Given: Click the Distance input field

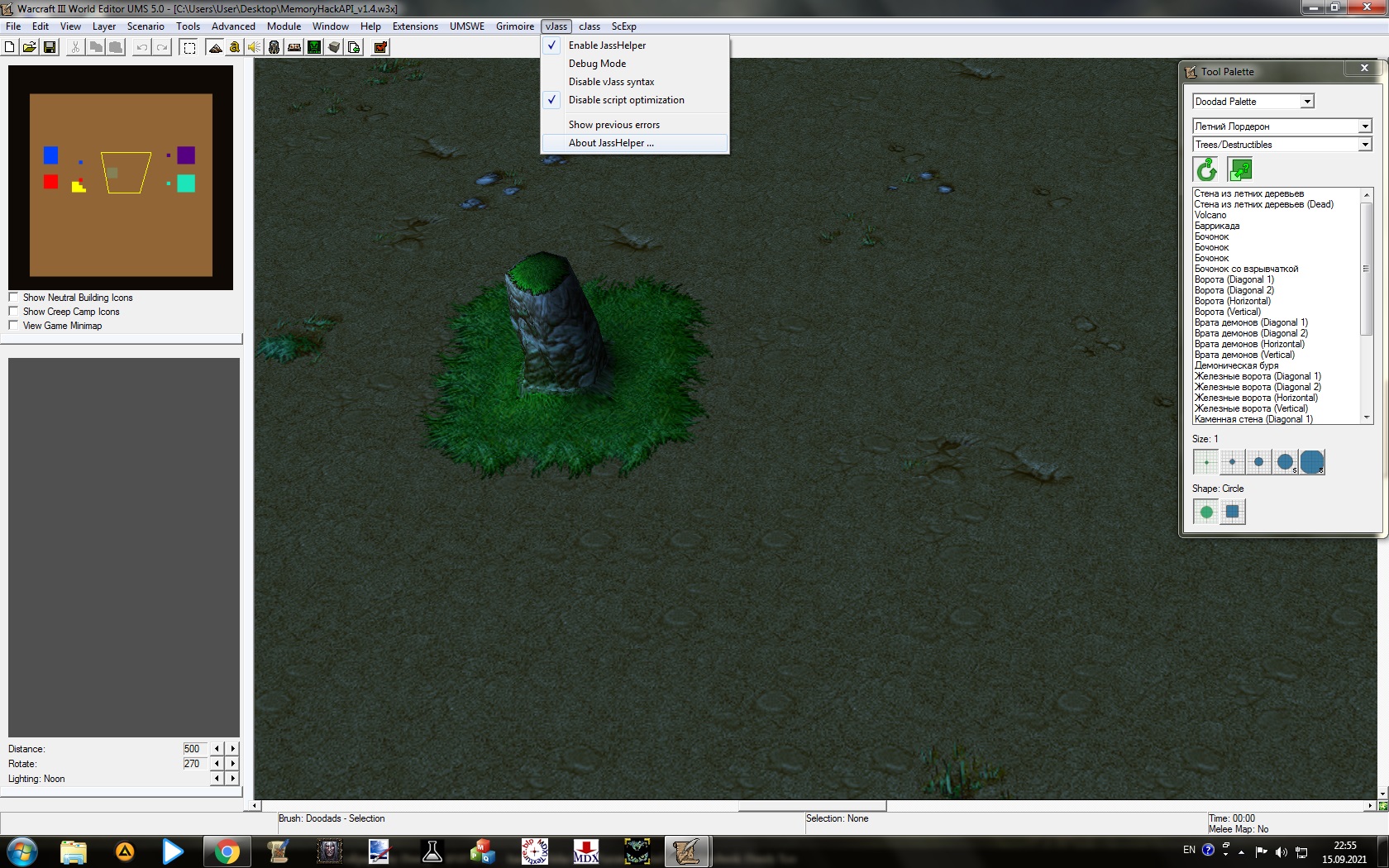Looking at the screenshot, I should [194, 749].
